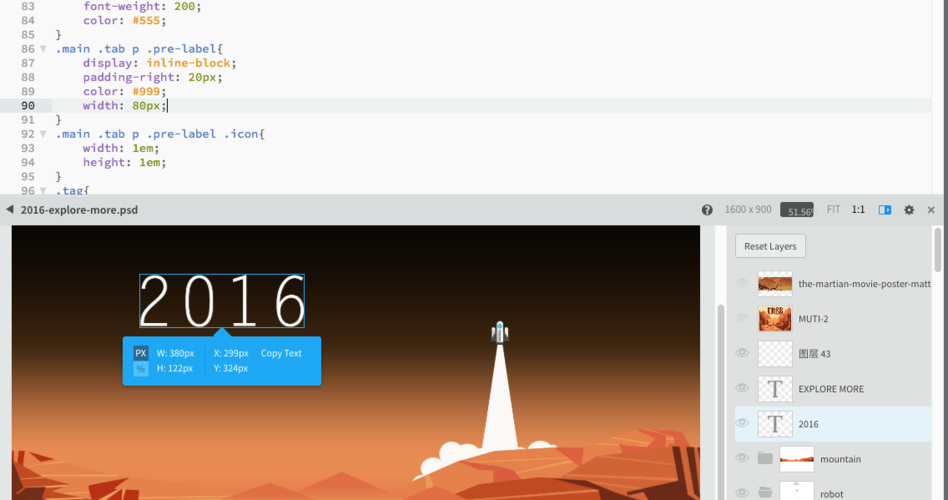Toggle visibility of EXPLORE MORE layer

click(742, 389)
